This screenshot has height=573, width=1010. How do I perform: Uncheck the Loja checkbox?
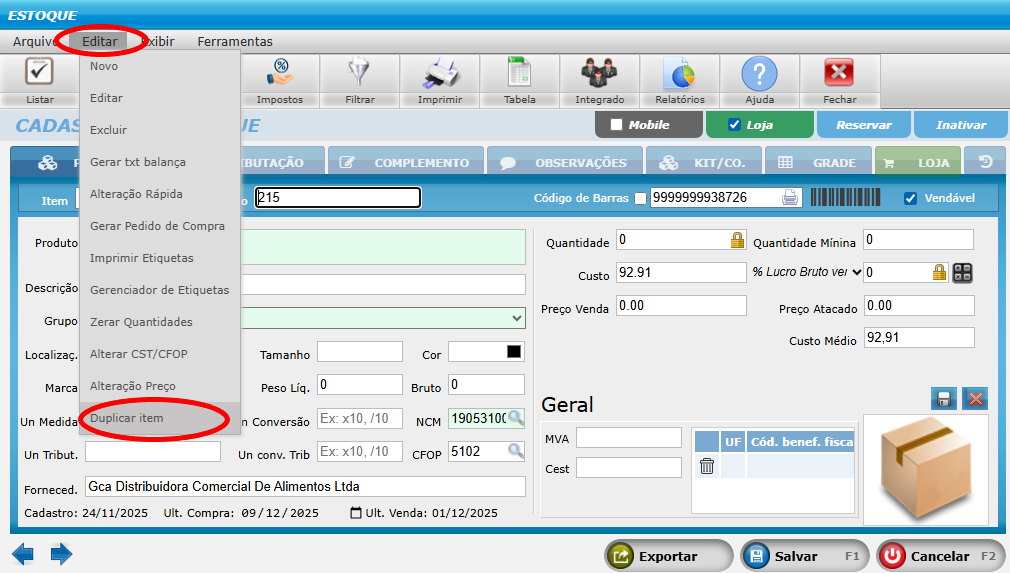(735, 125)
